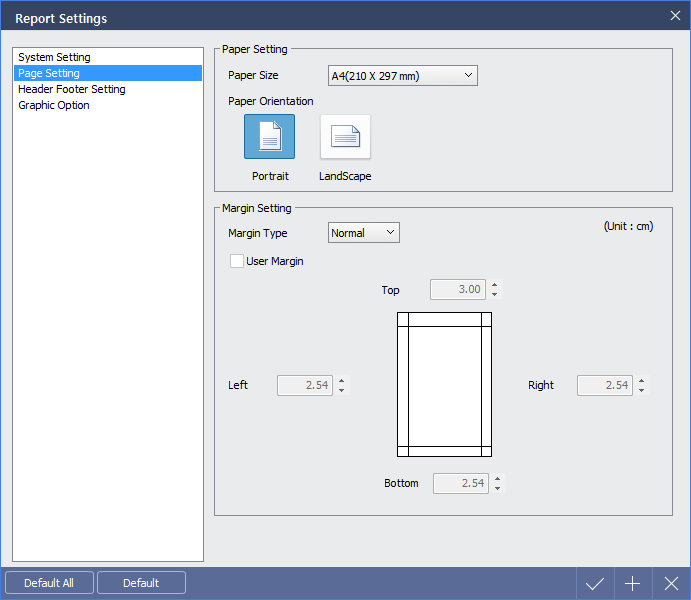The width and height of the screenshot is (691, 600).
Task: Decrease Bottom margin with down arrow
Action: coord(498,488)
